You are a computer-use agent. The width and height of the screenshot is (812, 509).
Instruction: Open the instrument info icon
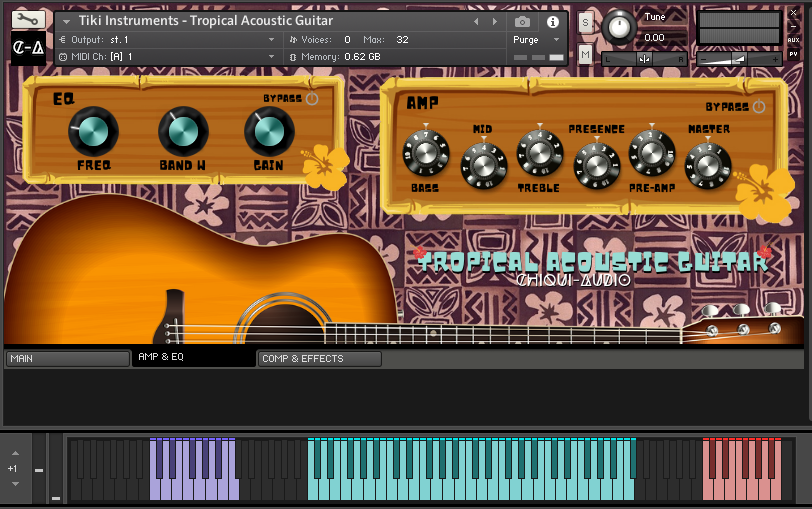tap(552, 21)
